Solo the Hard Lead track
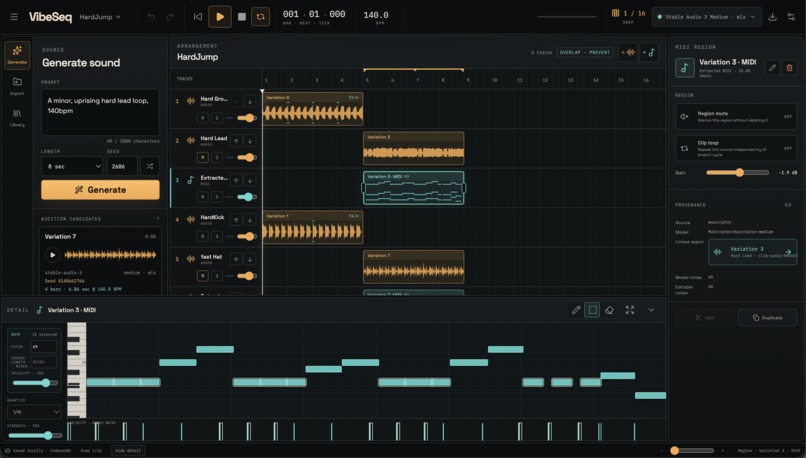 [217, 157]
